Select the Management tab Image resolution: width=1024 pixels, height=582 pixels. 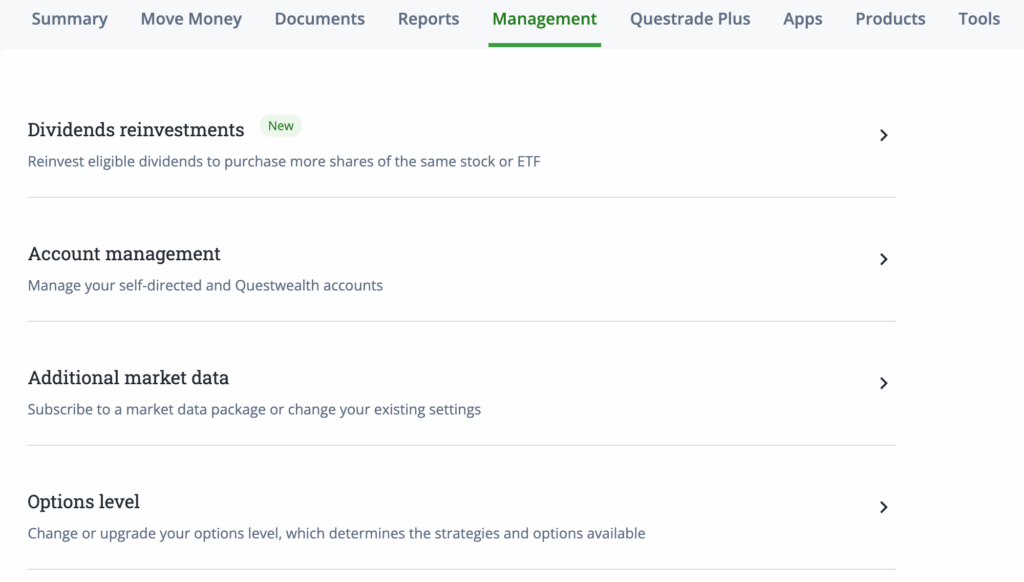pyautogui.click(x=544, y=19)
